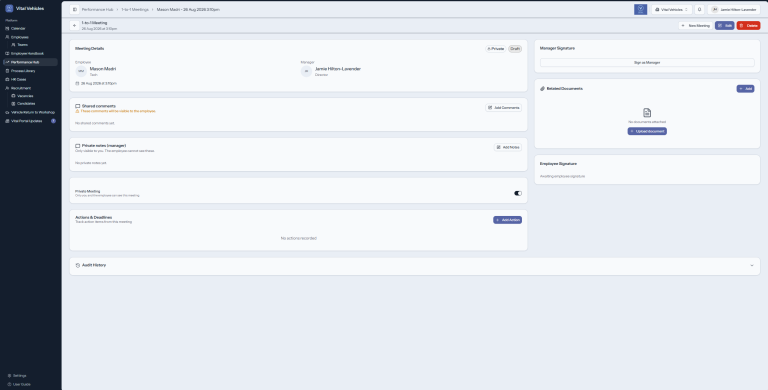Click the back arrow beside 1-to-1 Meeting
768x390 pixels.
(x=74, y=25)
